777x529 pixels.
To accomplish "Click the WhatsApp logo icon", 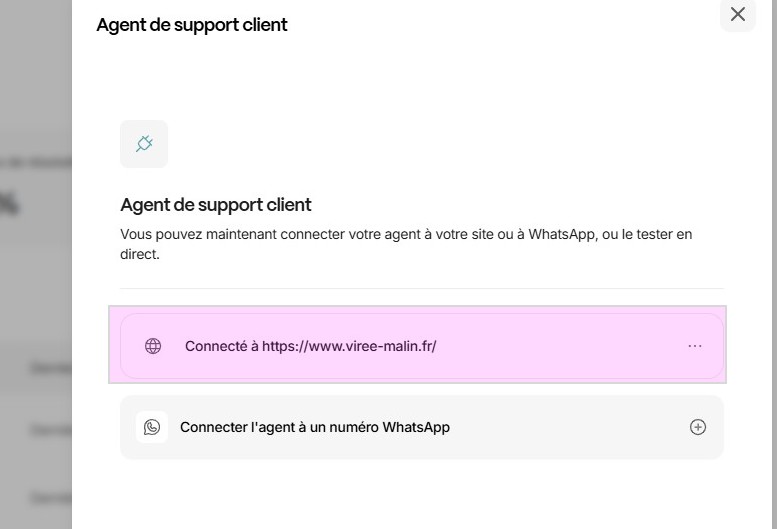I will pyautogui.click(x=152, y=427).
